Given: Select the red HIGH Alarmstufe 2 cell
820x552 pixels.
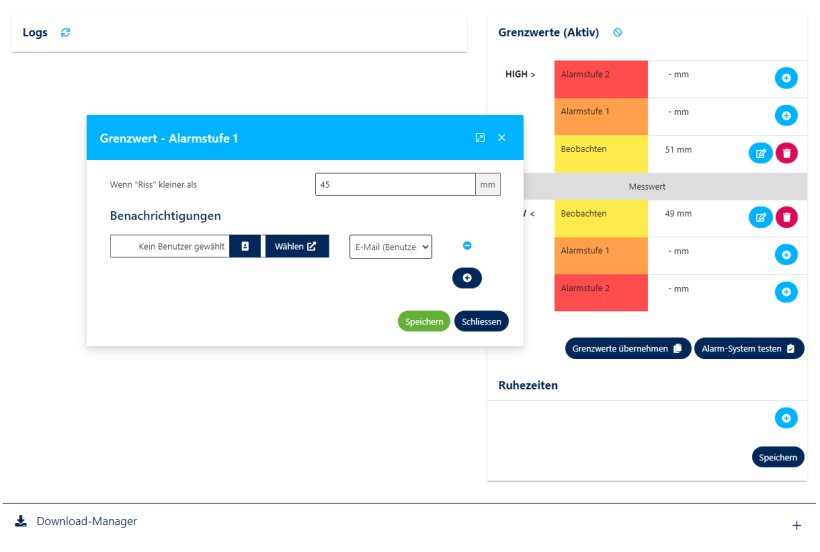Looking at the screenshot, I should tap(601, 79).
